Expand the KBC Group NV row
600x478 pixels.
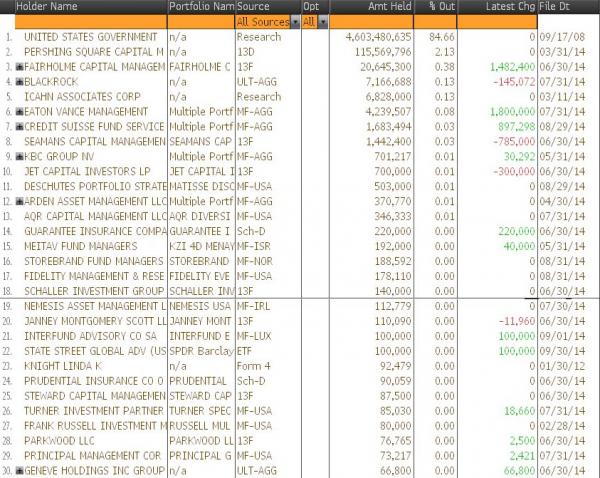20,157
